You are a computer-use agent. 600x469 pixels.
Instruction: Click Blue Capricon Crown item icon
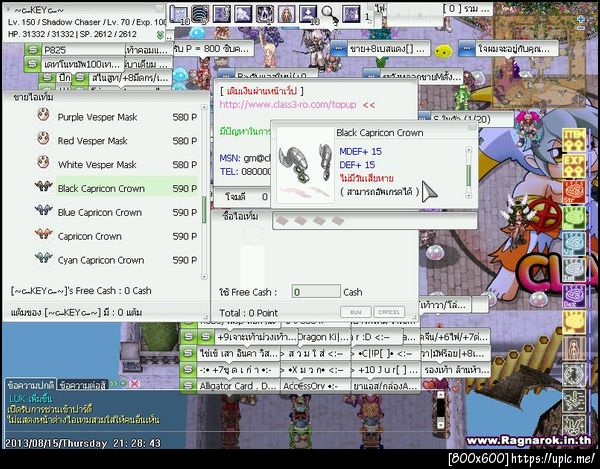pos(43,210)
